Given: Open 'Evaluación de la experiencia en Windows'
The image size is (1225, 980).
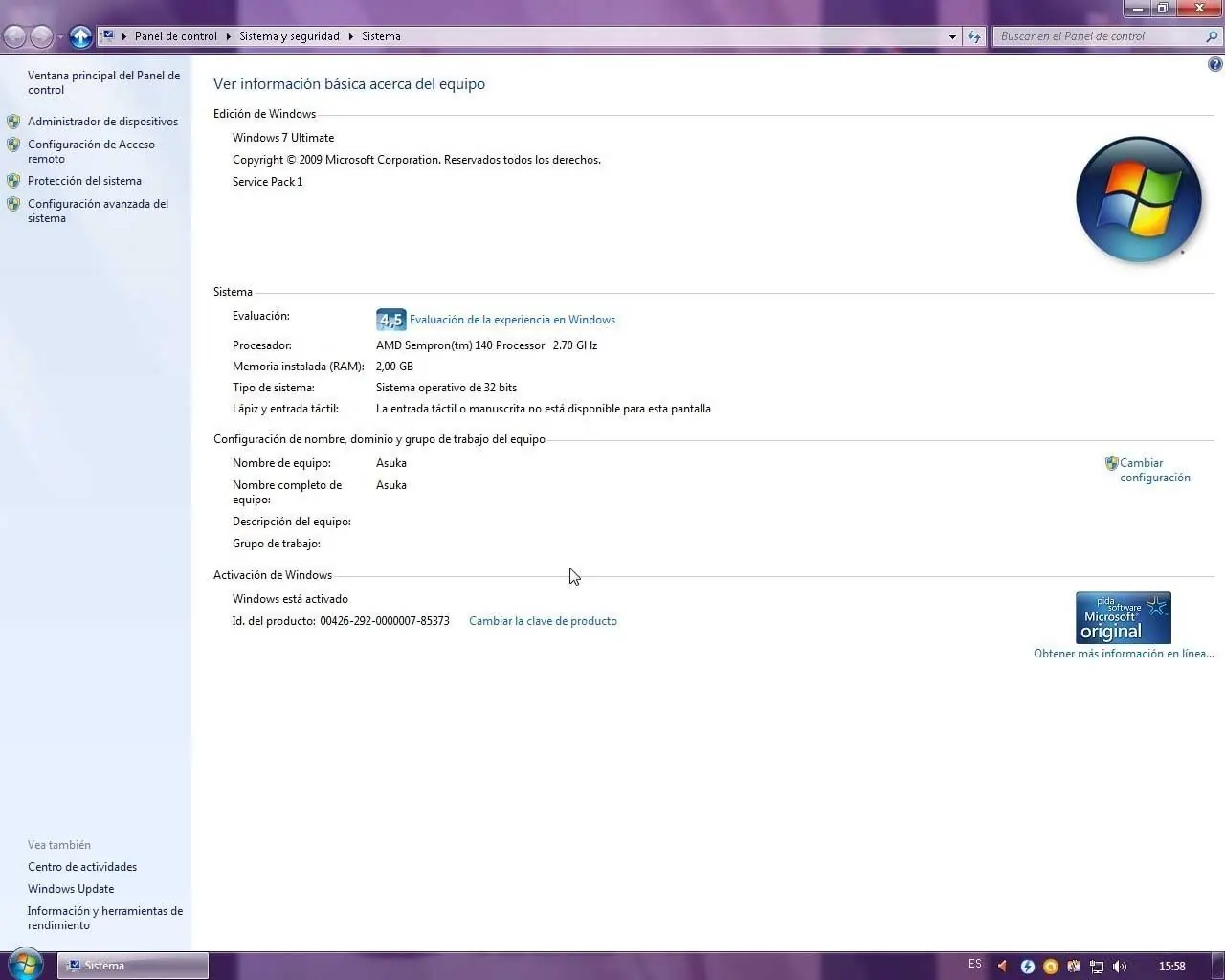Looking at the screenshot, I should click(512, 320).
